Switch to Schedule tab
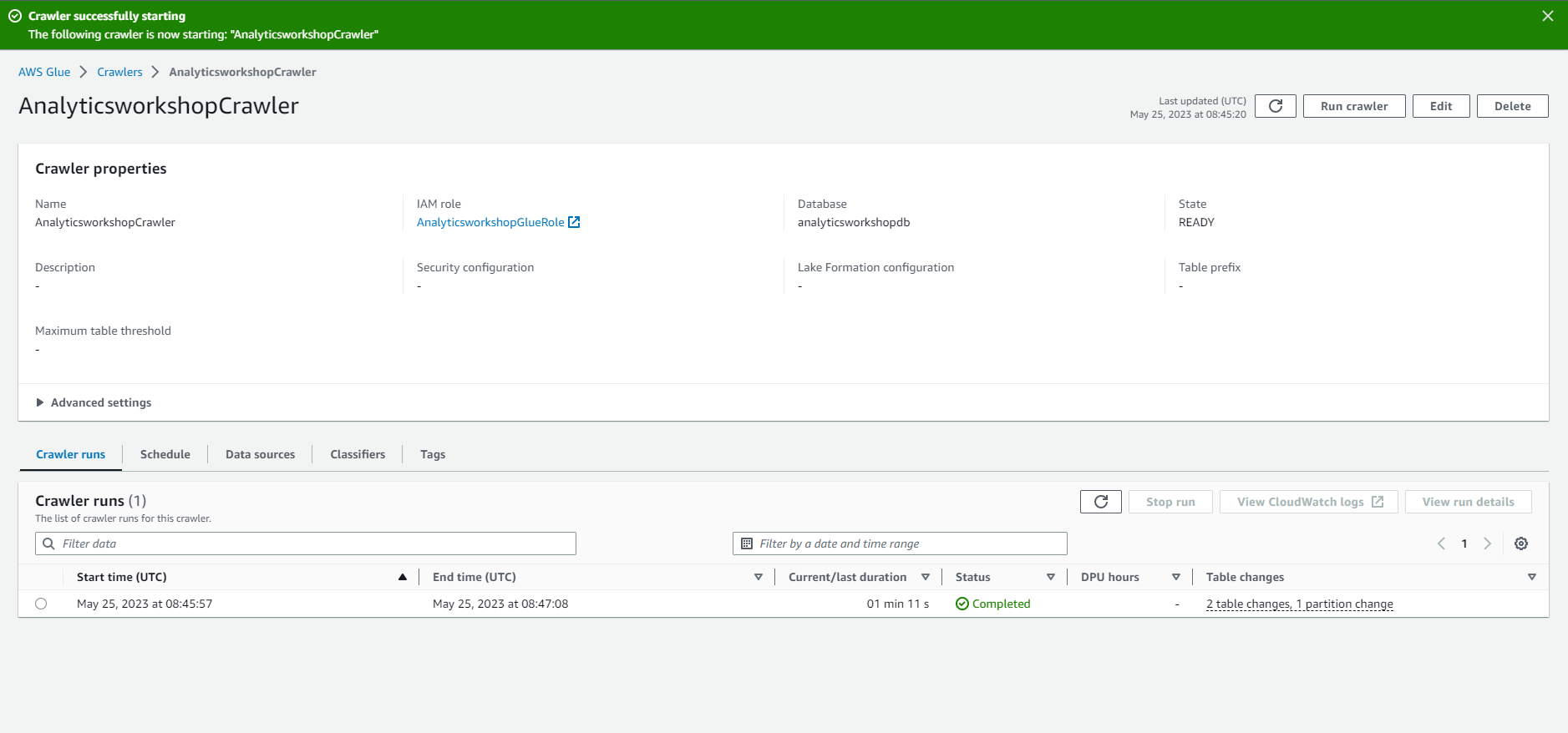 point(165,454)
